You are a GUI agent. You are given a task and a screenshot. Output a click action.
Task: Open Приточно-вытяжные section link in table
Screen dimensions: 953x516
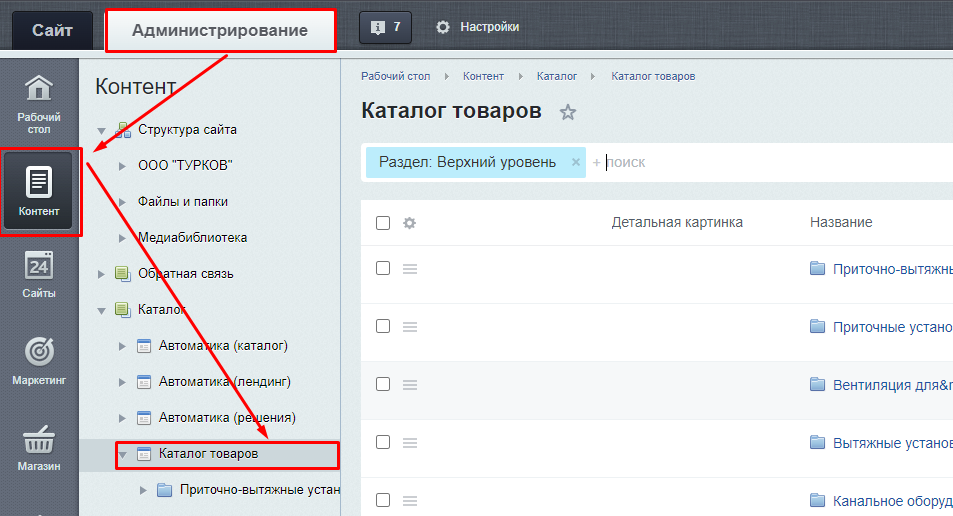pos(893,269)
